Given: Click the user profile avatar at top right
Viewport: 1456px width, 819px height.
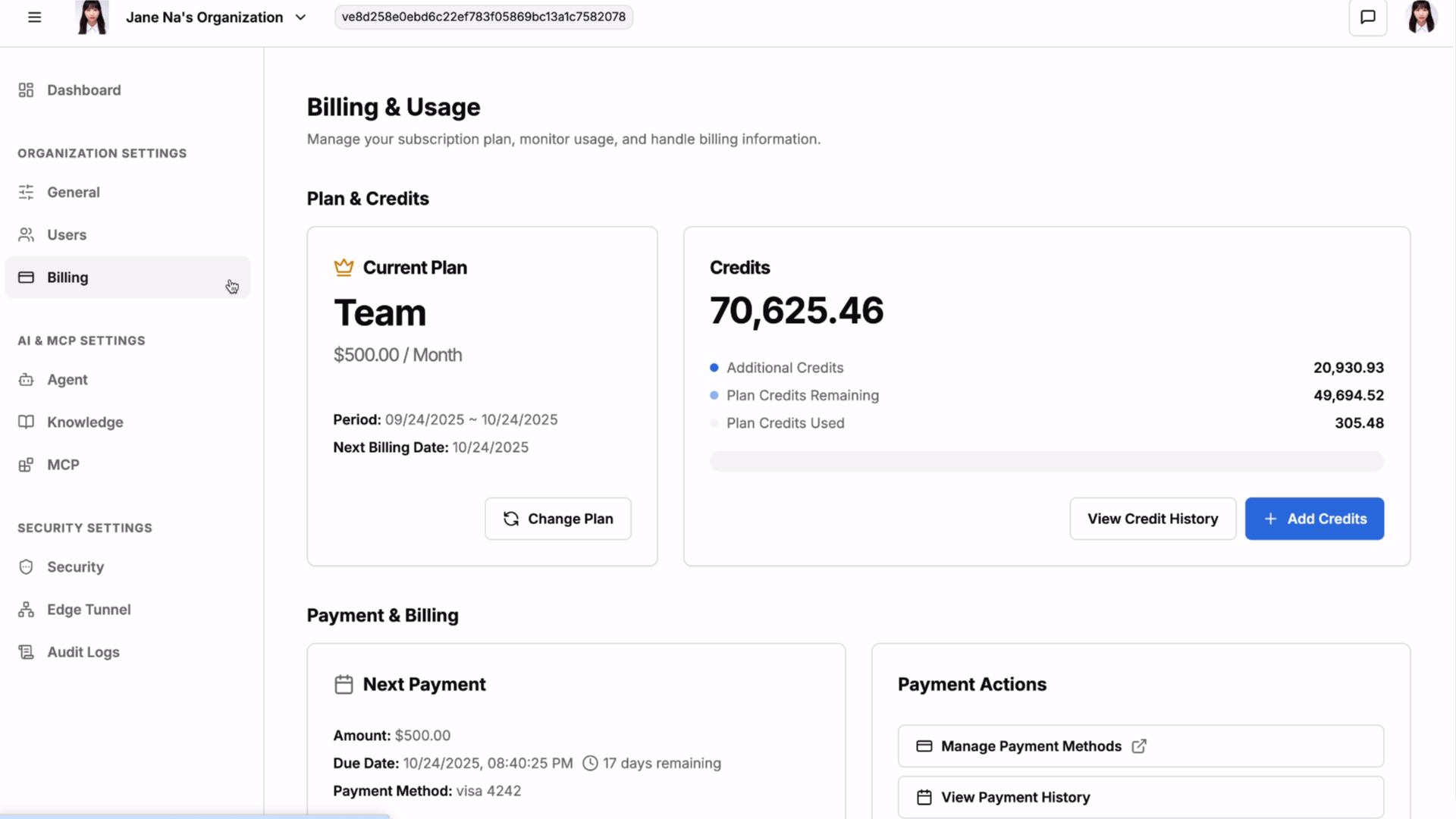Looking at the screenshot, I should tap(1421, 17).
